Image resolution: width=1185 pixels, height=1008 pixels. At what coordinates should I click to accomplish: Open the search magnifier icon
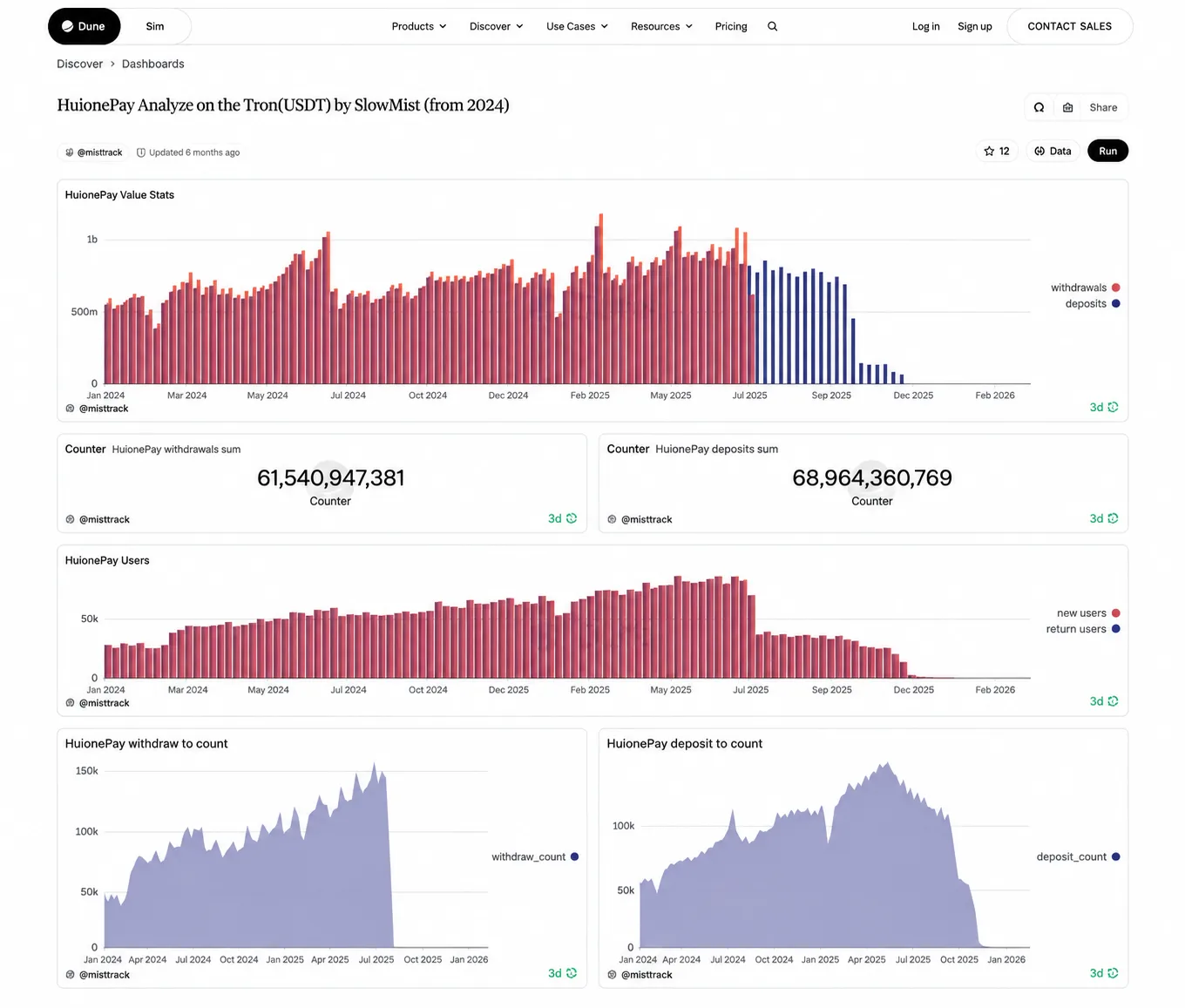click(772, 26)
